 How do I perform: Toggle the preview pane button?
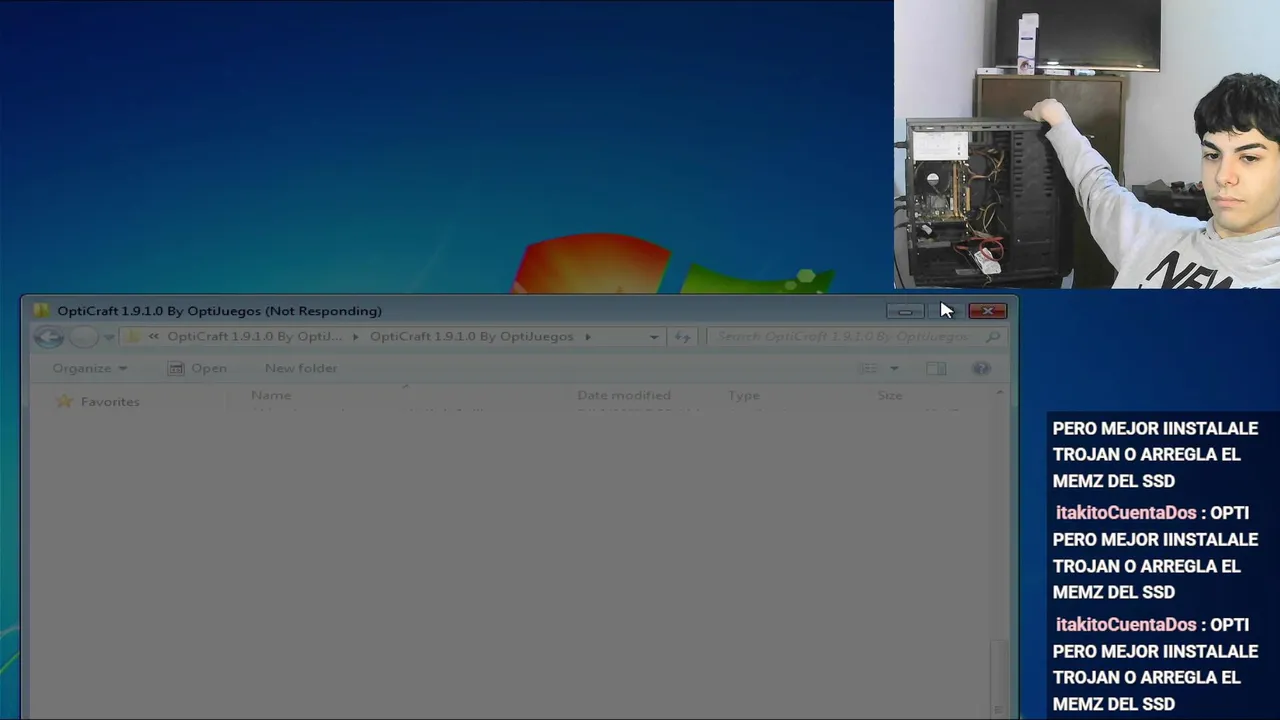(936, 368)
